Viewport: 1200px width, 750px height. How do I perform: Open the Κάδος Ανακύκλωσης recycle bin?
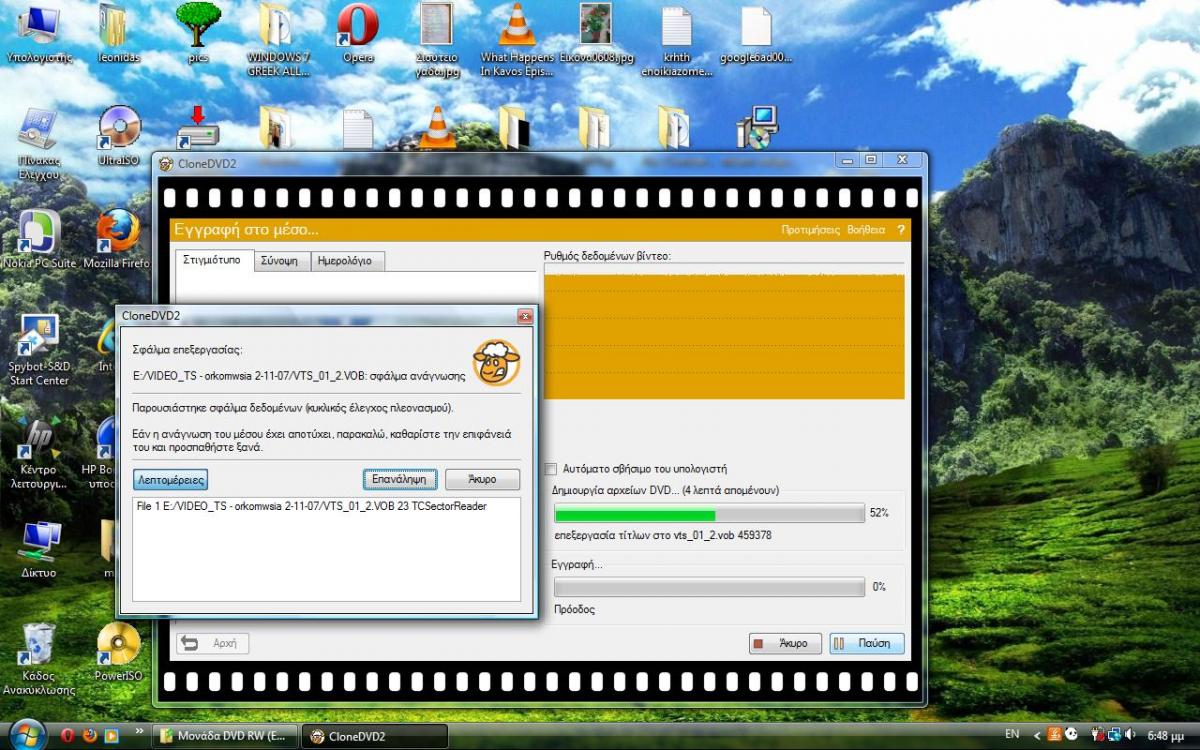point(38,658)
